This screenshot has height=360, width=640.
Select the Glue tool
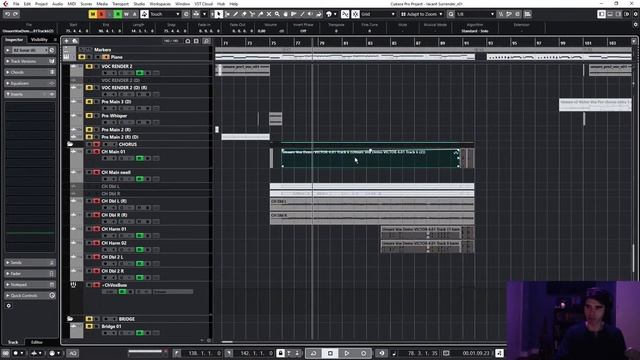coord(260,14)
